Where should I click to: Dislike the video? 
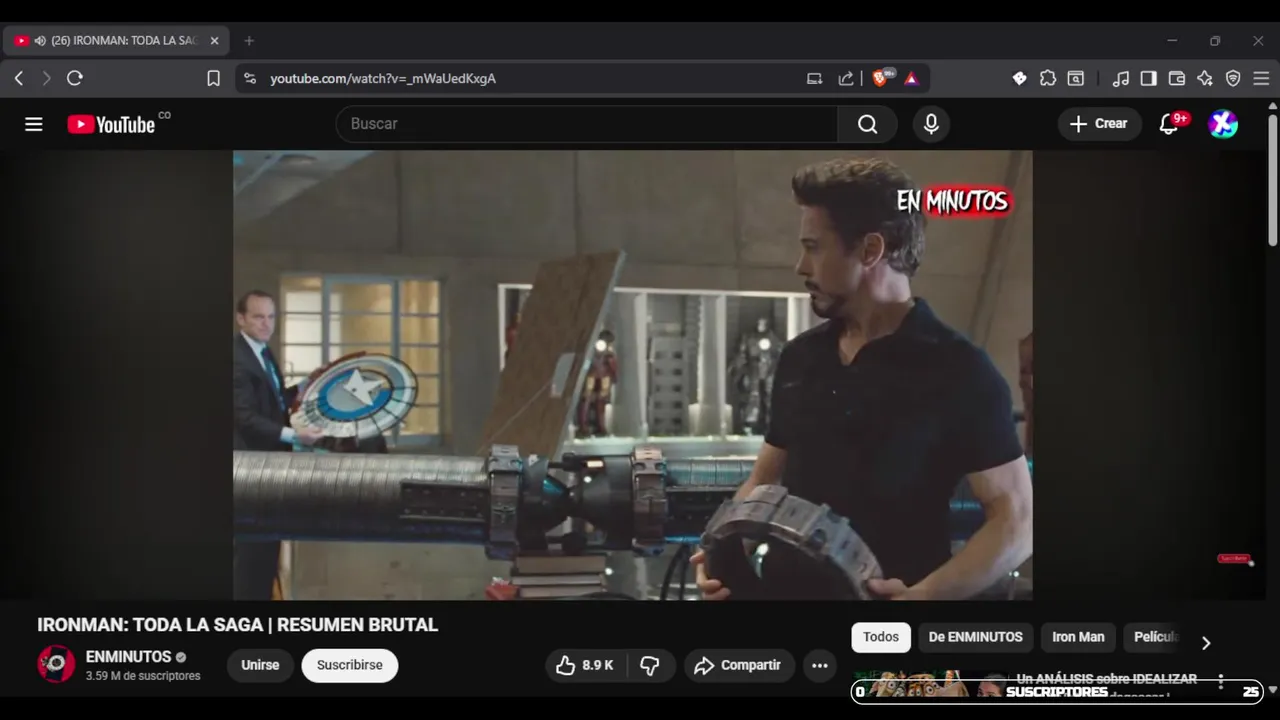point(650,665)
